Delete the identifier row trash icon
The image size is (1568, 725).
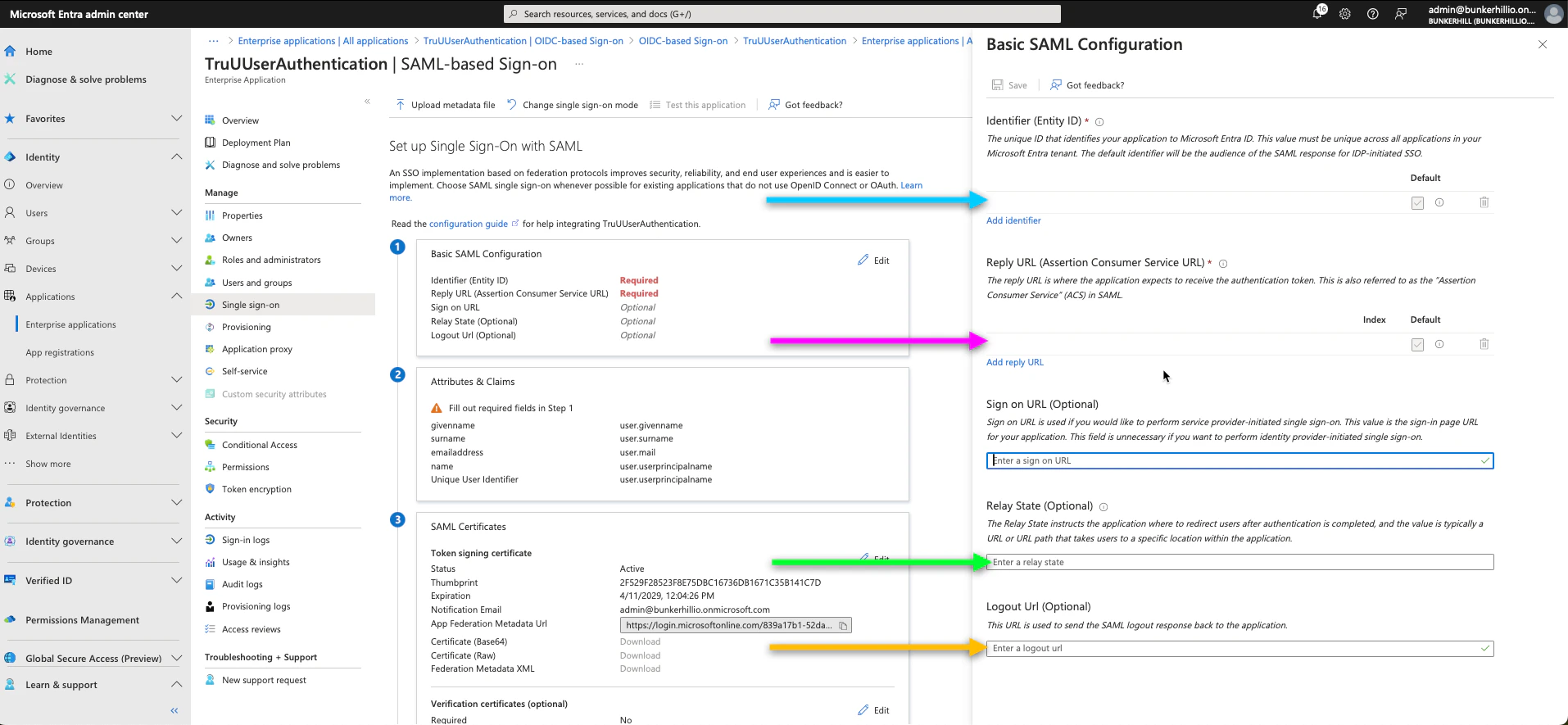[1484, 202]
